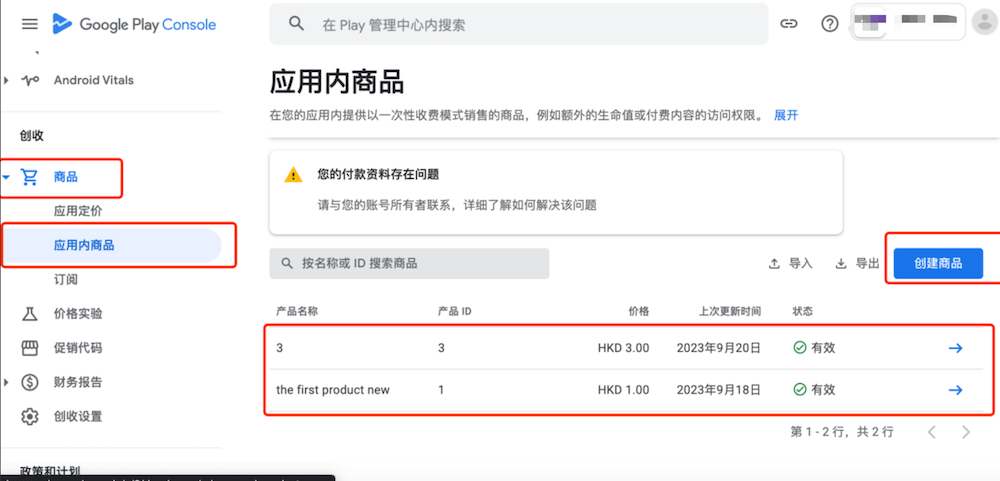Click the user account avatar
The image size is (1000, 481).
tap(984, 23)
